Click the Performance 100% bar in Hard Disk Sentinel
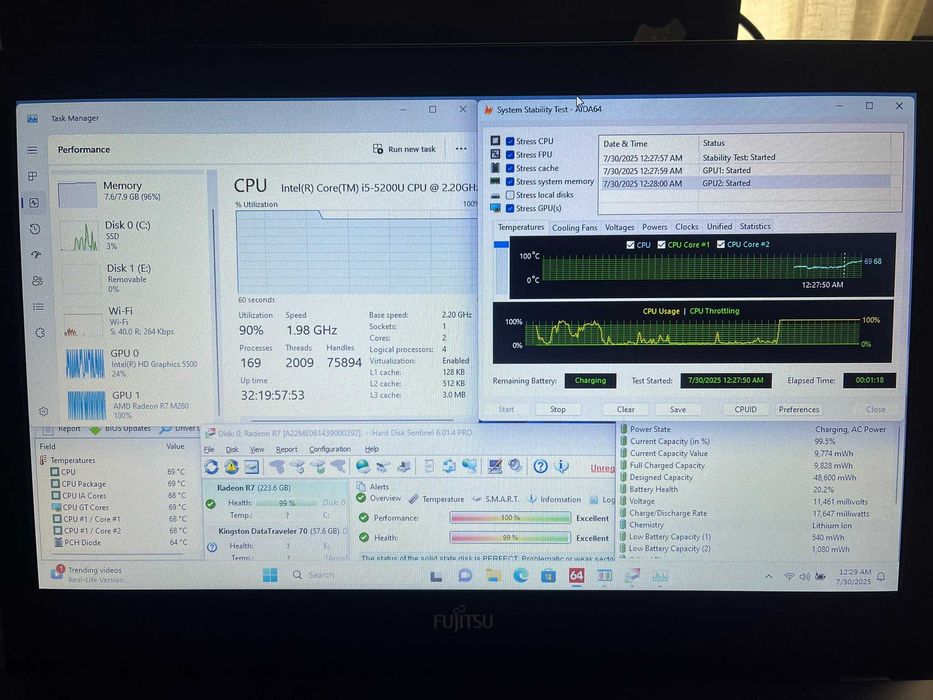The height and width of the screenshot is (700, 933). pos(510,518)
